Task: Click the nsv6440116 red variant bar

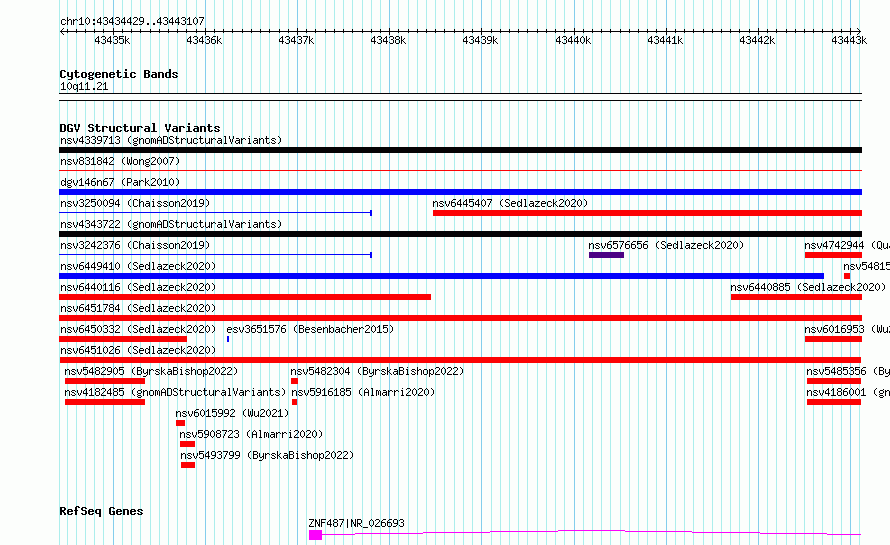Action: pyautogui.click(x=245, y=297)
